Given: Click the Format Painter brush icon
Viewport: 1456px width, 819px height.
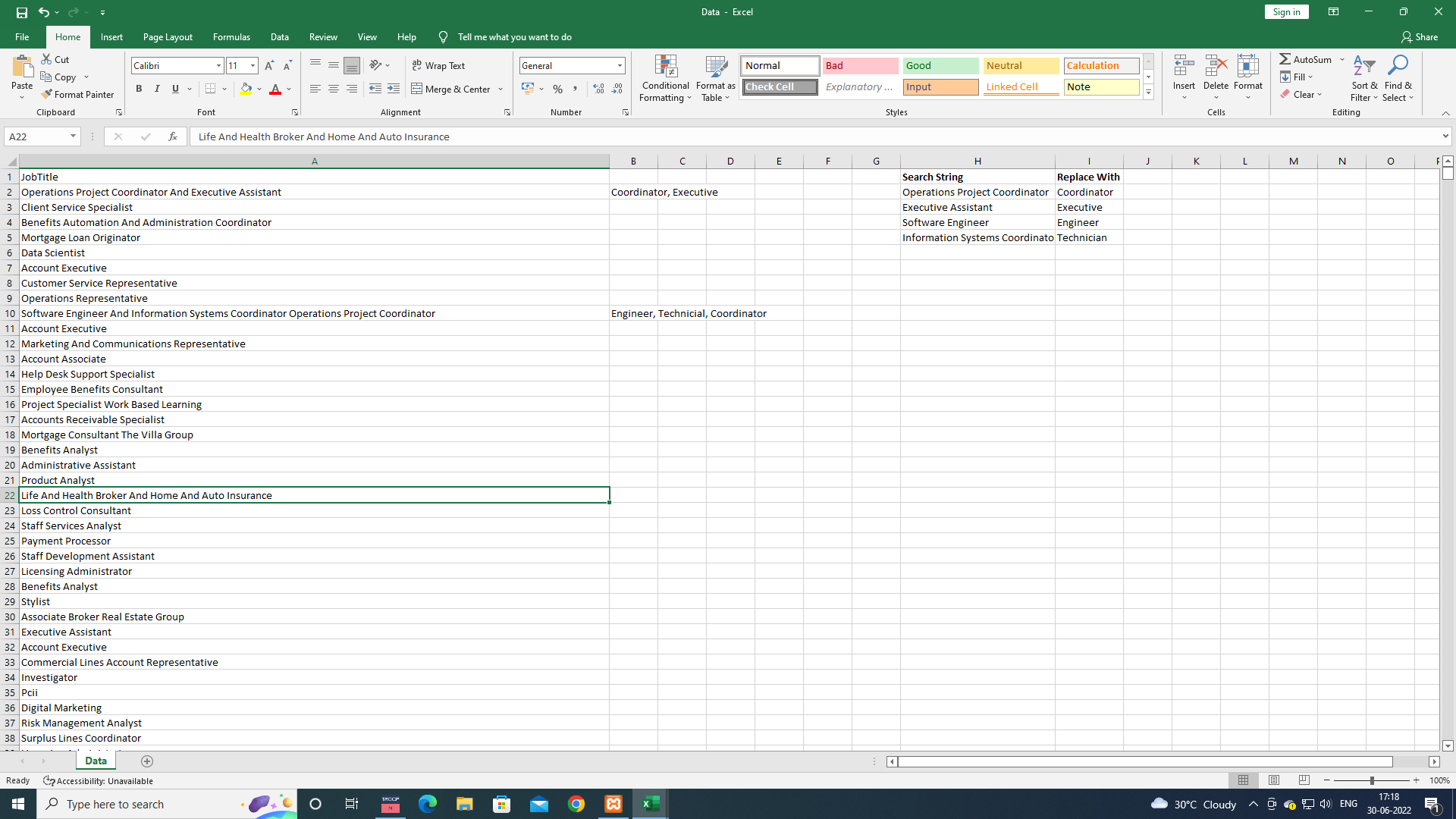Looking at the screenshot, I should pos(47,94).
